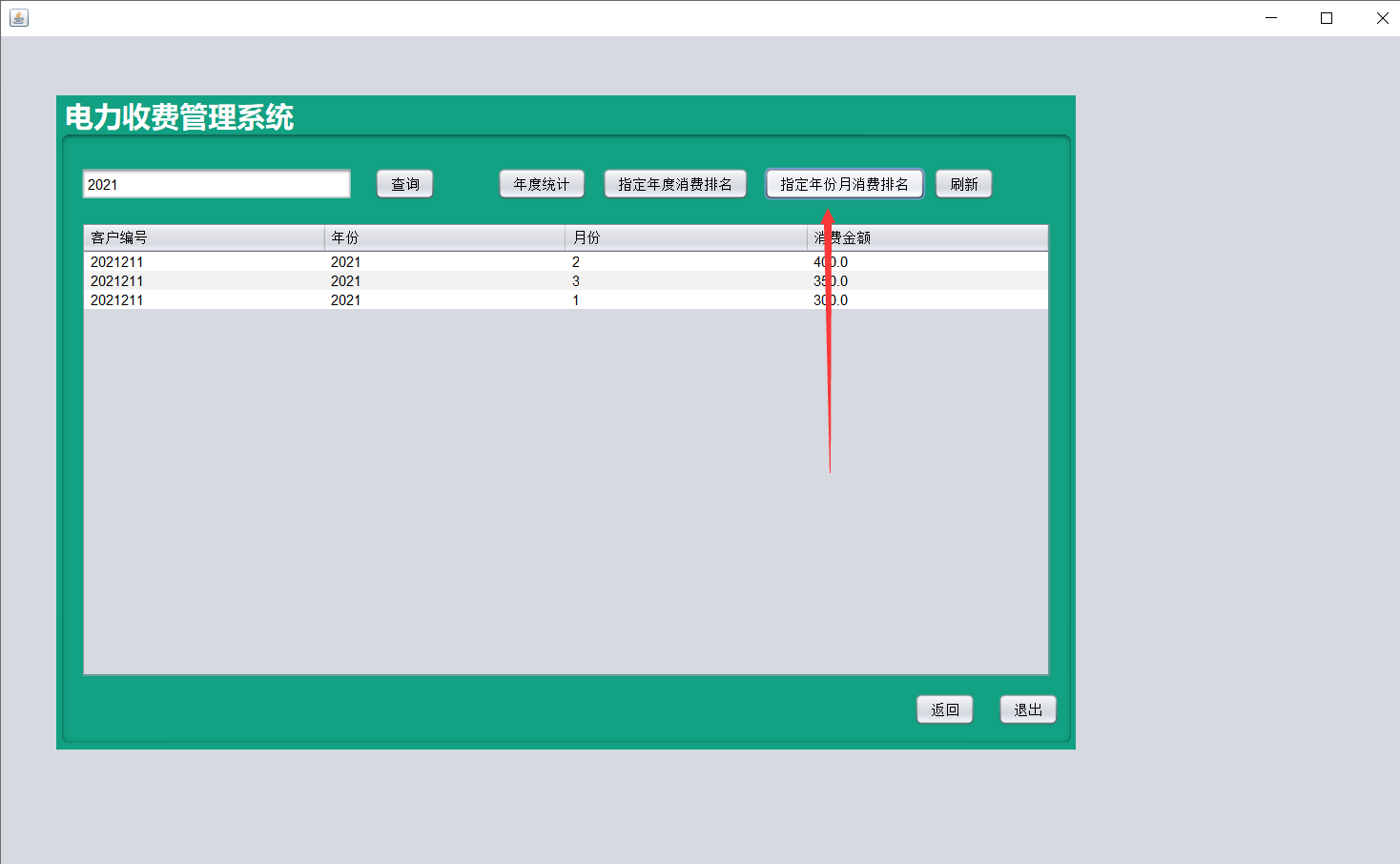This screenshot has width=1400, height=864.
Task: Click the minimize button of the window
Action: point(1270,17)
